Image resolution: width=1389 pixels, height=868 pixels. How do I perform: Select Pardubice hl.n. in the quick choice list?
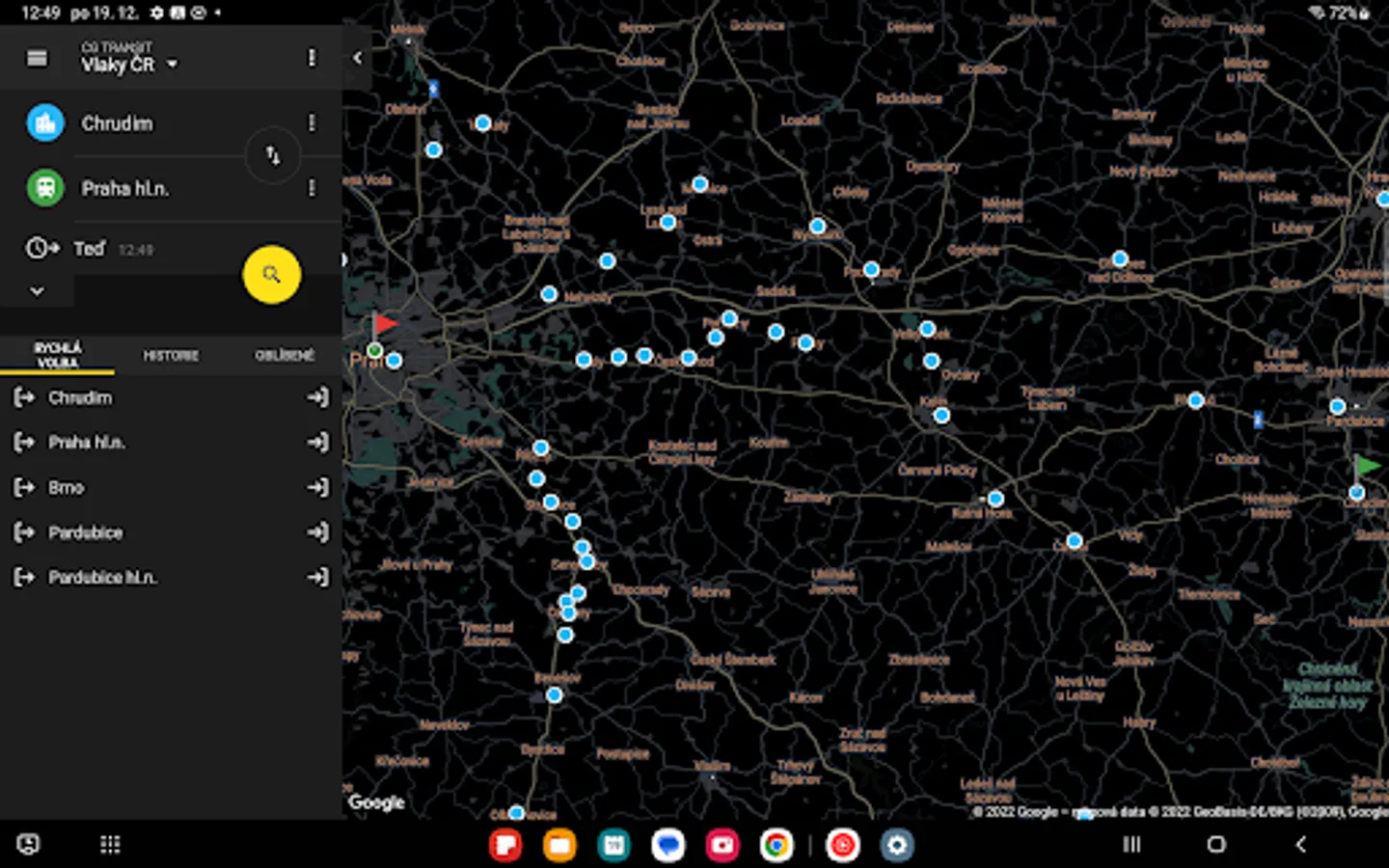pyautogui.click(x=102, y=577)
